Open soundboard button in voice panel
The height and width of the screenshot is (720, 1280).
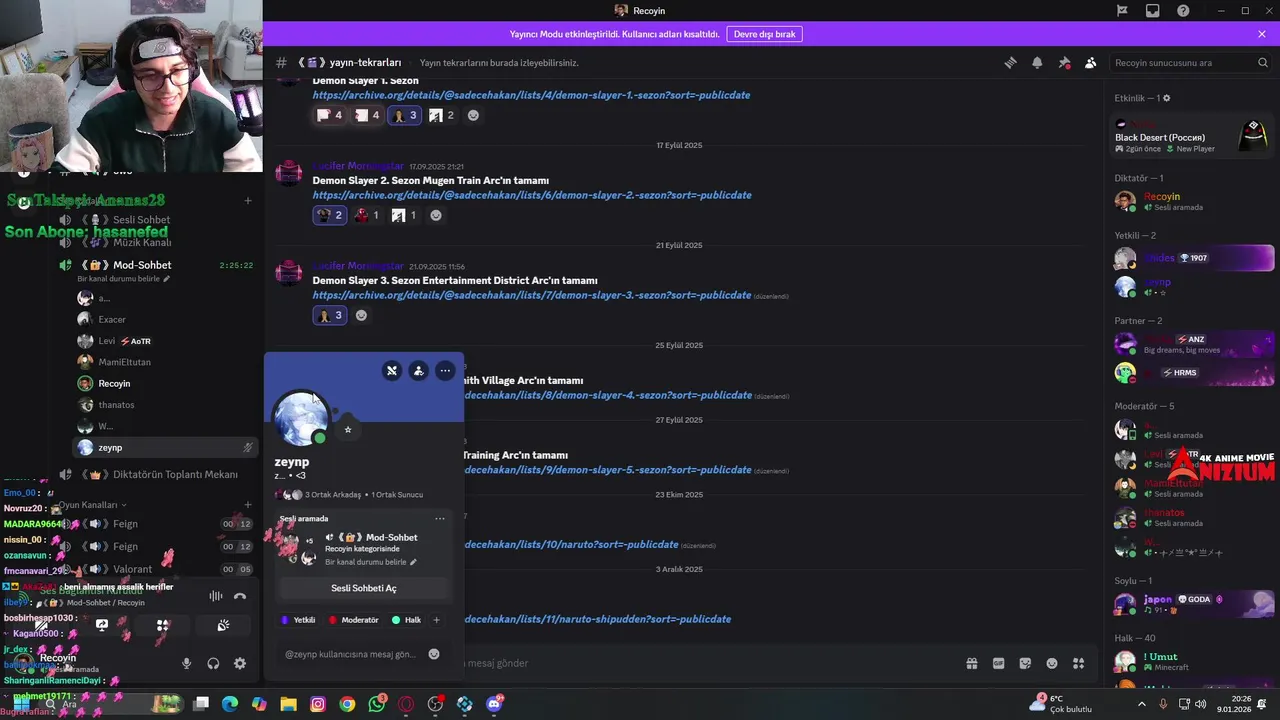pos(223,626)
